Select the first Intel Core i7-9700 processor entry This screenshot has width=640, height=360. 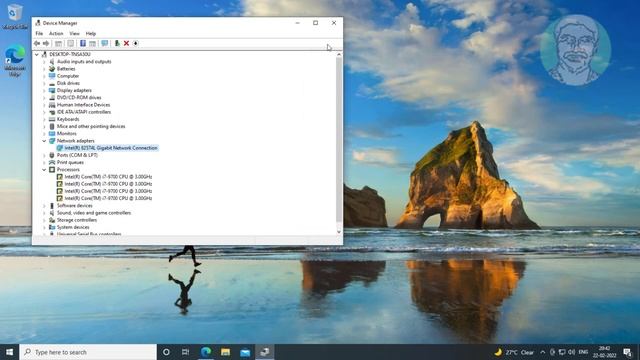(108, 177)
